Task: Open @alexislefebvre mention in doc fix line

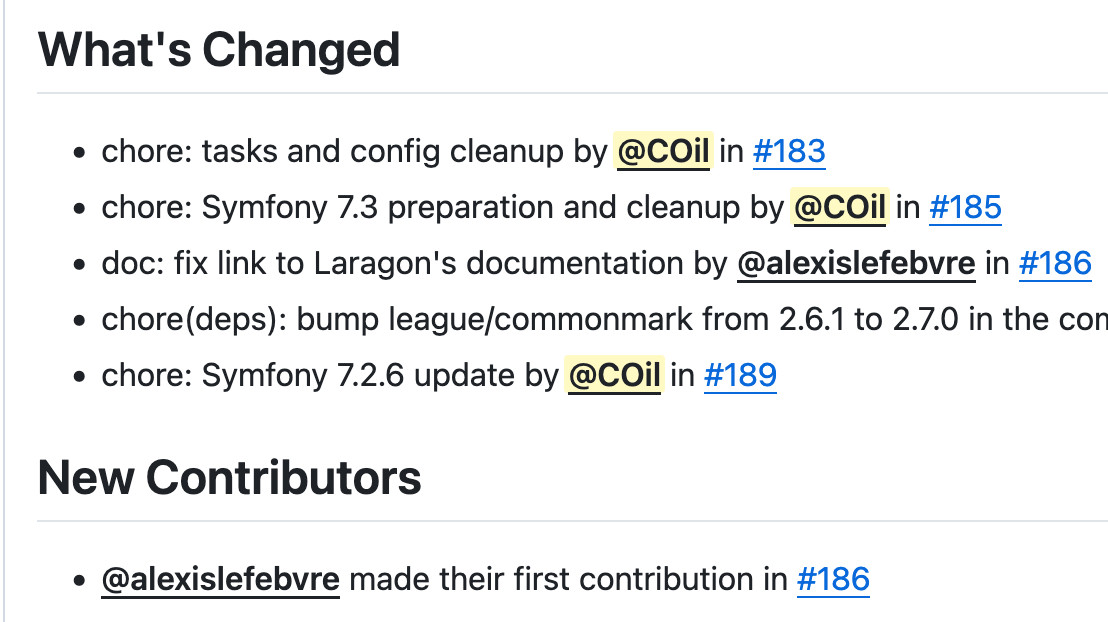Action: point(856,263)
